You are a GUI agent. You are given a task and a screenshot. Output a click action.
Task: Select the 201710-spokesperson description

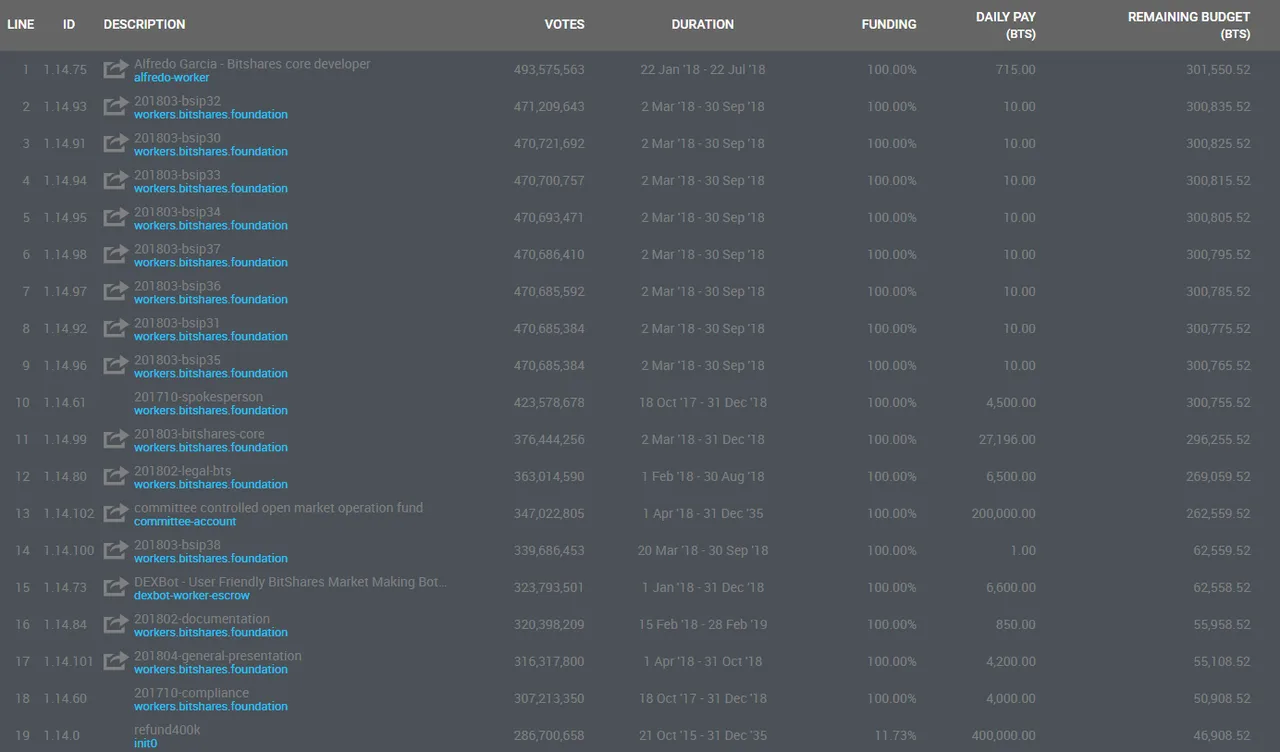[x=199, y=397]
